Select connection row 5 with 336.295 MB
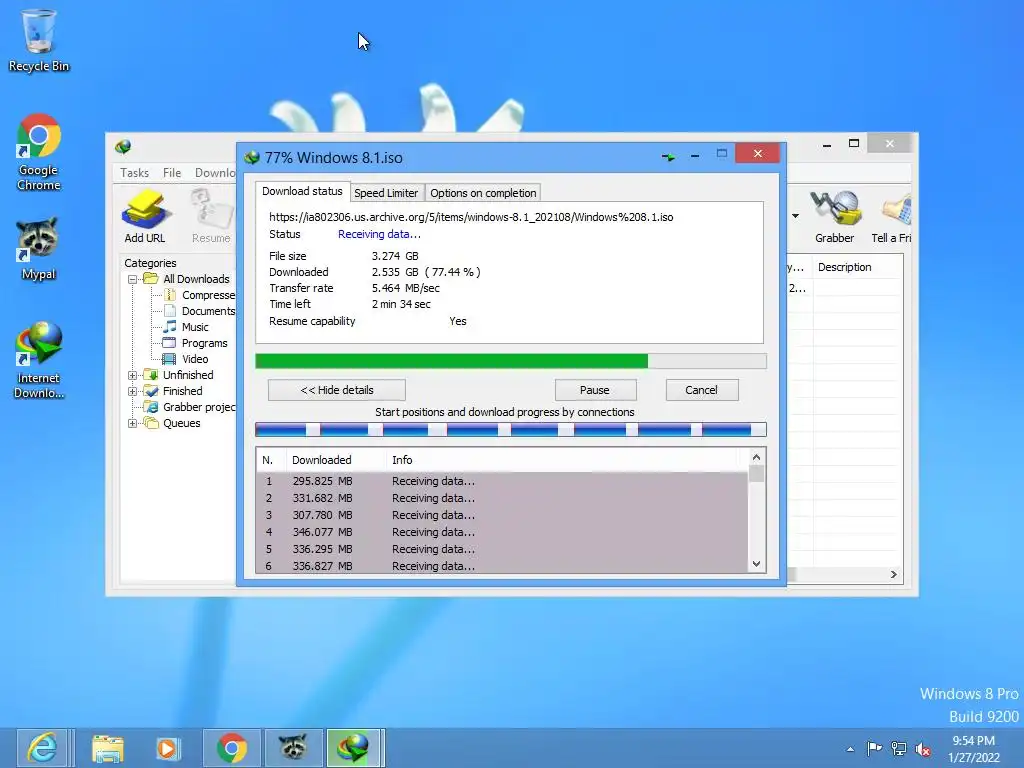 pyautogui.click(x=502, y=549)
